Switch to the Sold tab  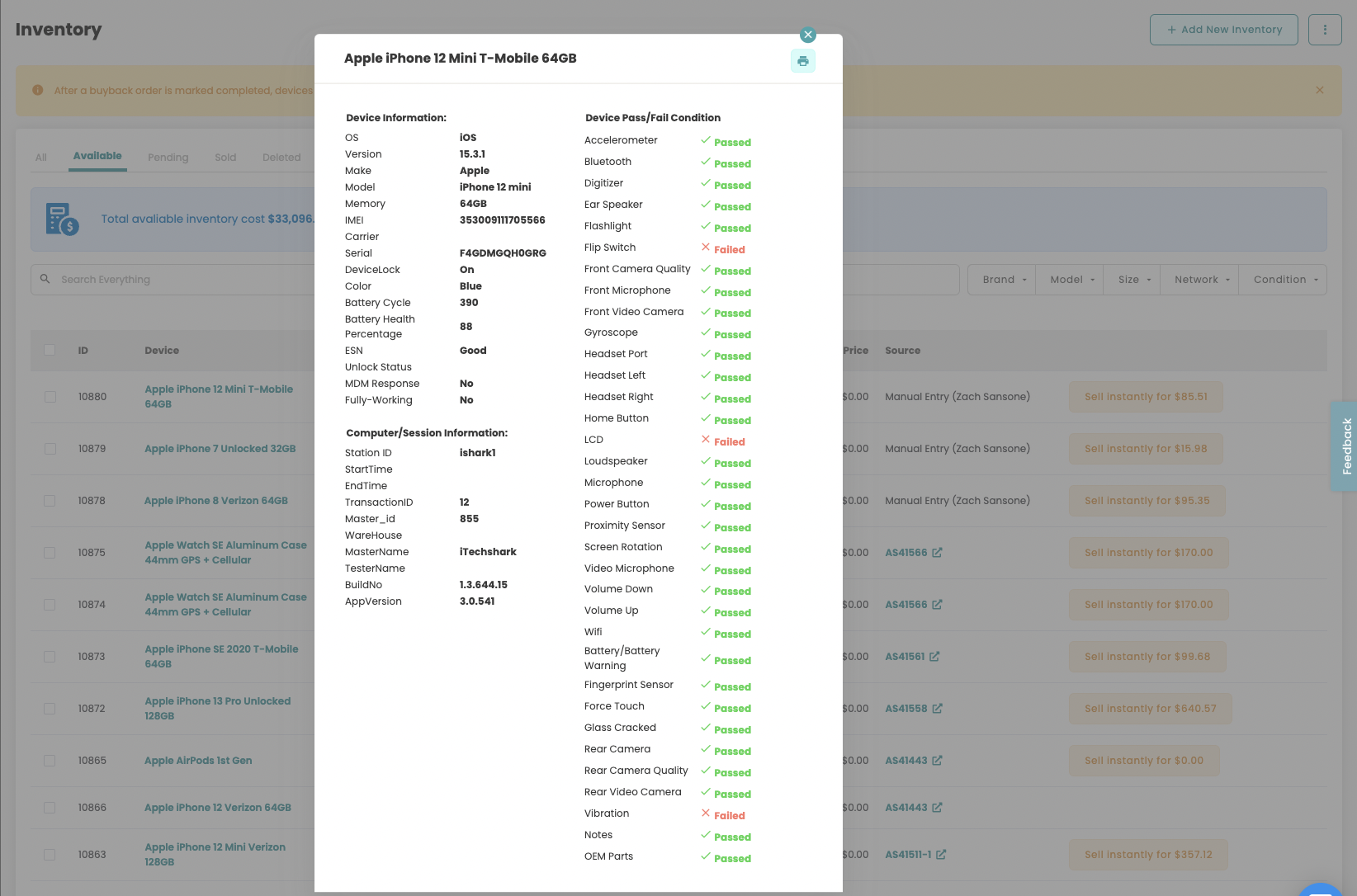[x=225, y=158]
